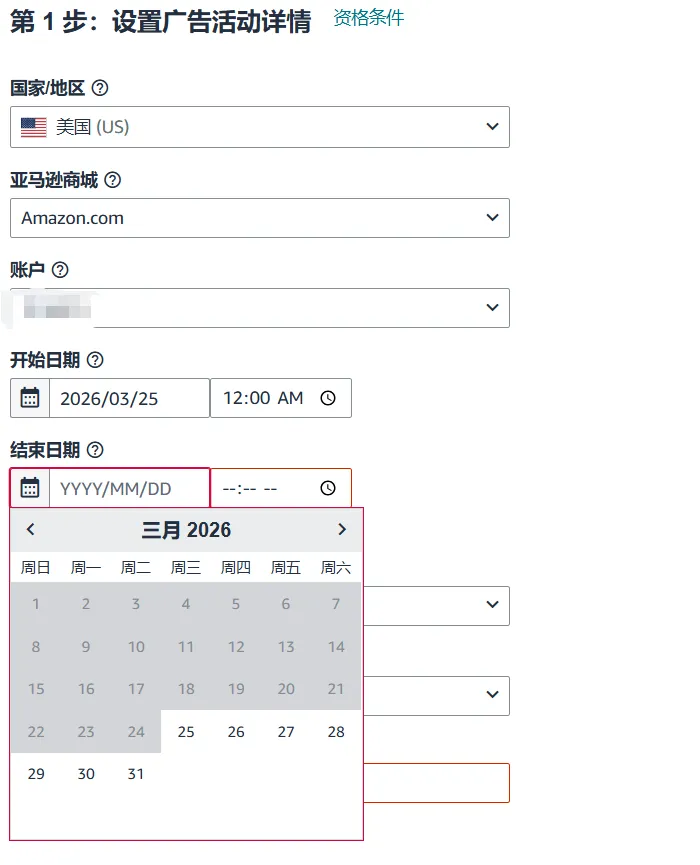The image size is (700, 865).
Task: Pick March 31 as the end date
Action: pyautogui.click(x=136, y=774)
